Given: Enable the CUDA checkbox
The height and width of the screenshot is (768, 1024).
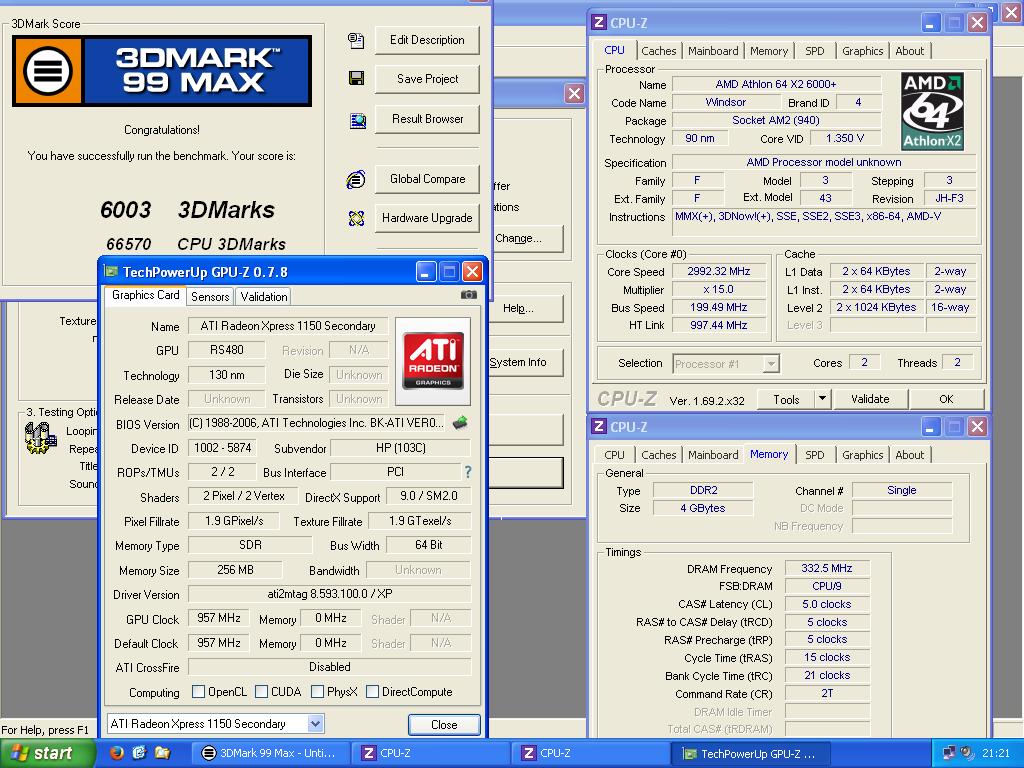Looking at the screenshot, I should (261, 691).
